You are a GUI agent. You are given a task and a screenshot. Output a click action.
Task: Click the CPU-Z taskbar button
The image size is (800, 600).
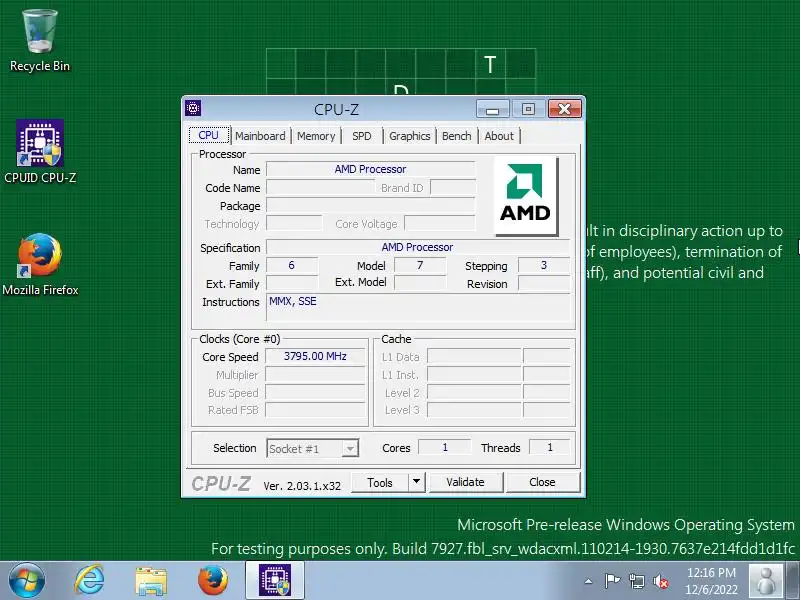[x=275, y=581]
